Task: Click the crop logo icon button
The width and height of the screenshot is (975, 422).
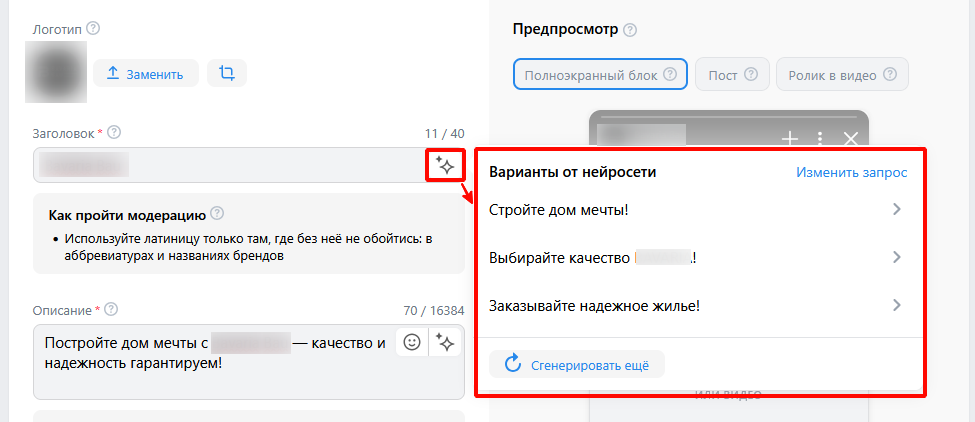Action: pos(227,73)
